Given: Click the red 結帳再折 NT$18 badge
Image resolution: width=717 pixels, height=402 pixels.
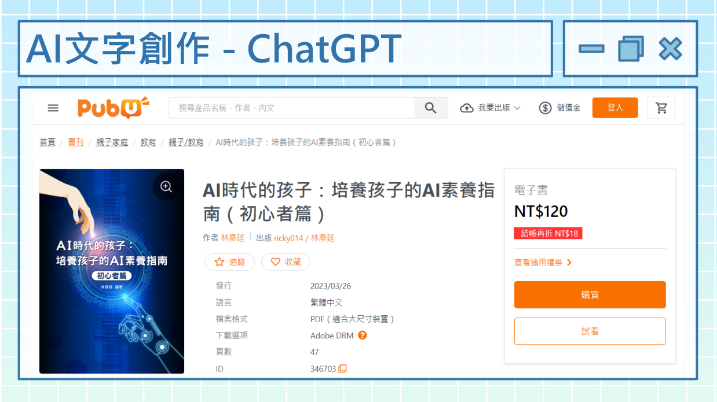Looking at the screenshot, I should pyautogui.click(x=548, y=233).
